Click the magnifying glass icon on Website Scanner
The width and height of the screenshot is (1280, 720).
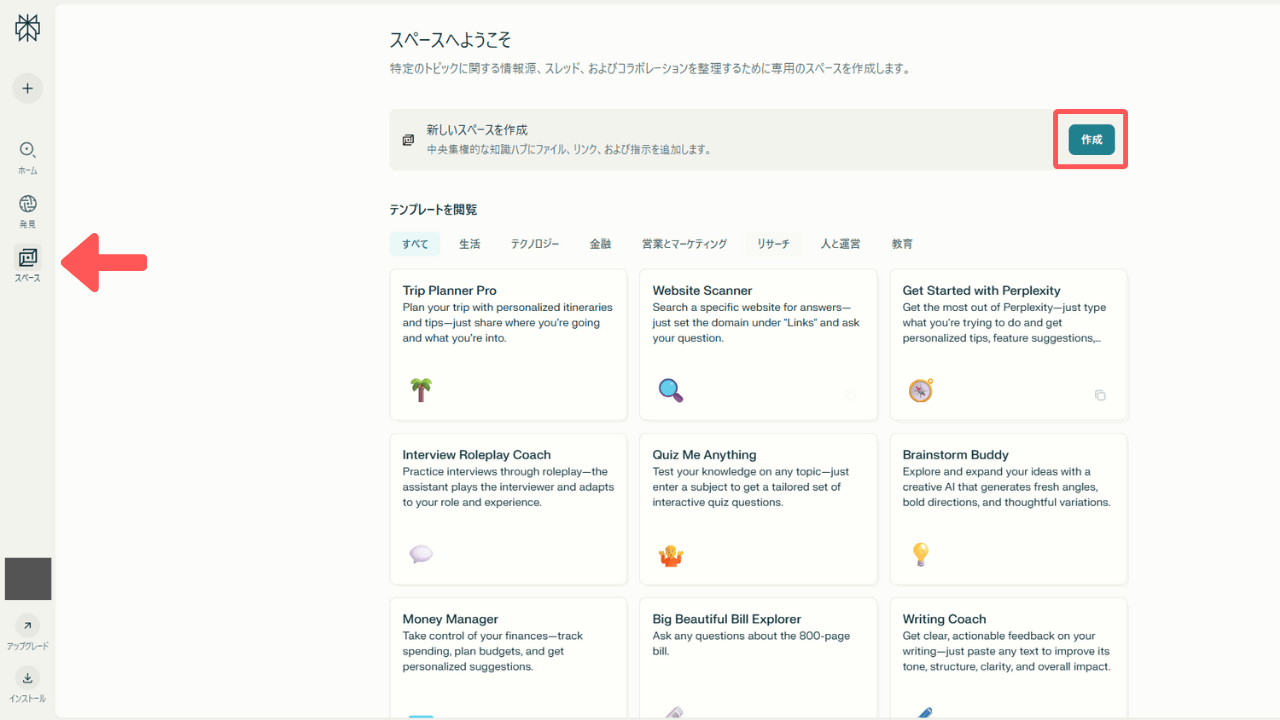click(671, 390)
